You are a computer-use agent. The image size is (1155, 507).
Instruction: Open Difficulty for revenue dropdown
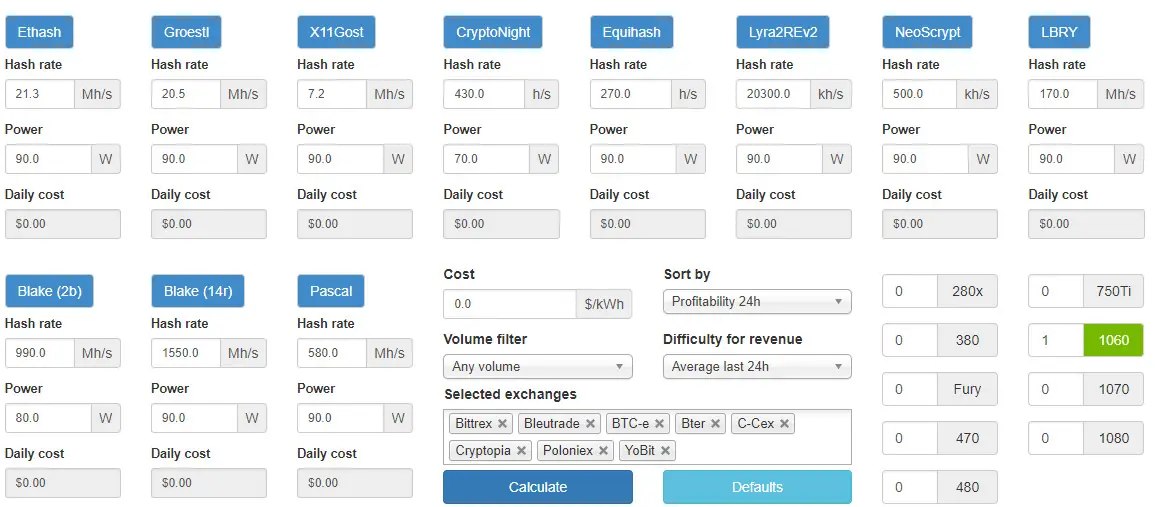point(757,367)
